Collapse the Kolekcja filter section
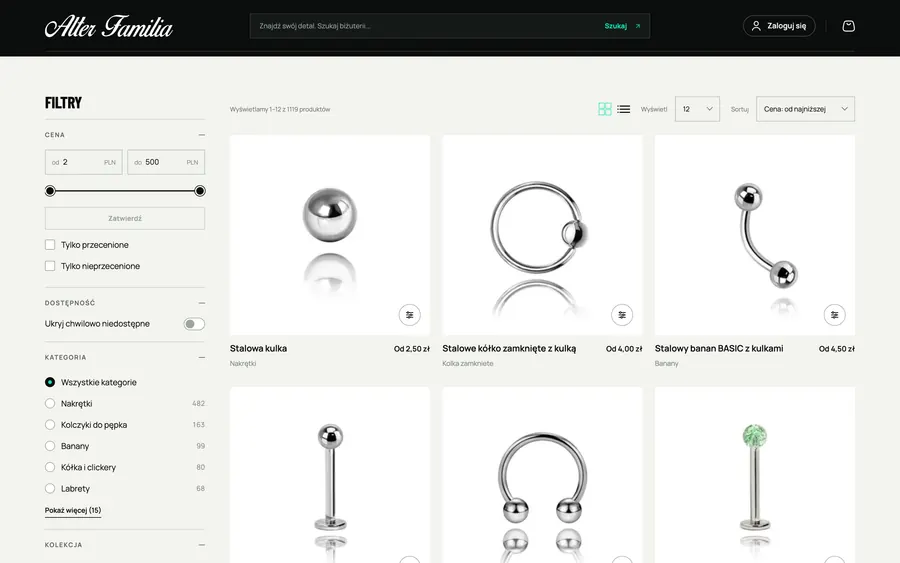Image resolution: width=900 pixels, height=563 pixels. (x=201, y=545)
